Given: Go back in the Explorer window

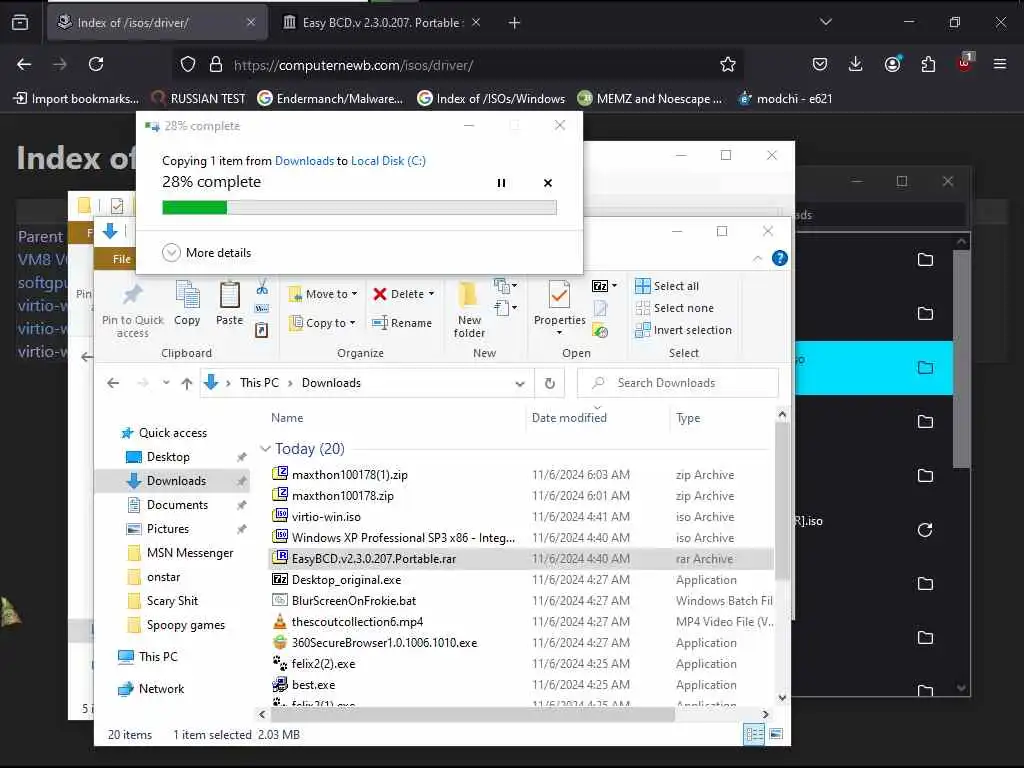Looking at the screenshot, I should click(113, 383).
